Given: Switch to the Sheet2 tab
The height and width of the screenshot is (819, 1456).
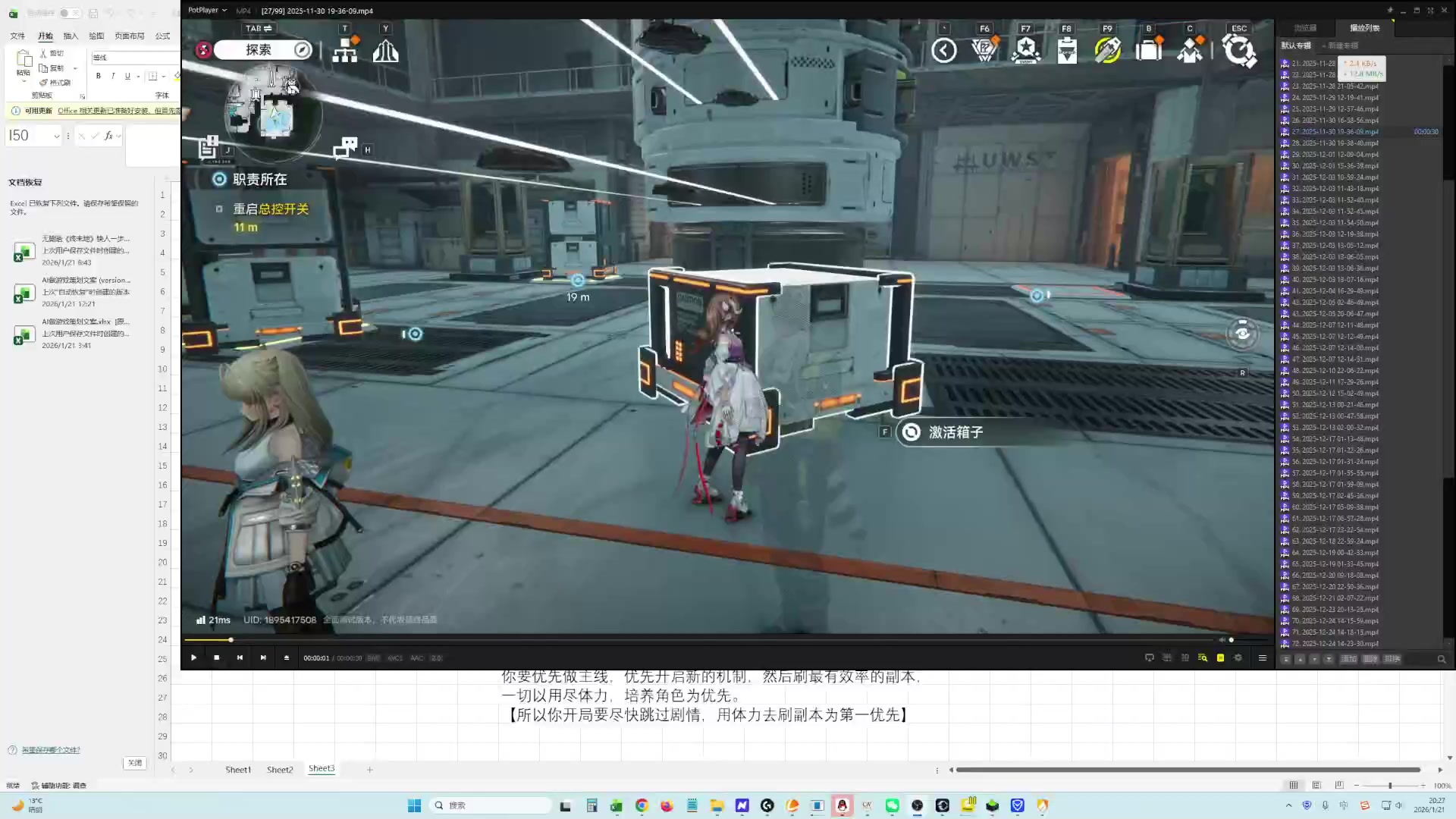Looking at the screenshot, I should pos(280,770).
